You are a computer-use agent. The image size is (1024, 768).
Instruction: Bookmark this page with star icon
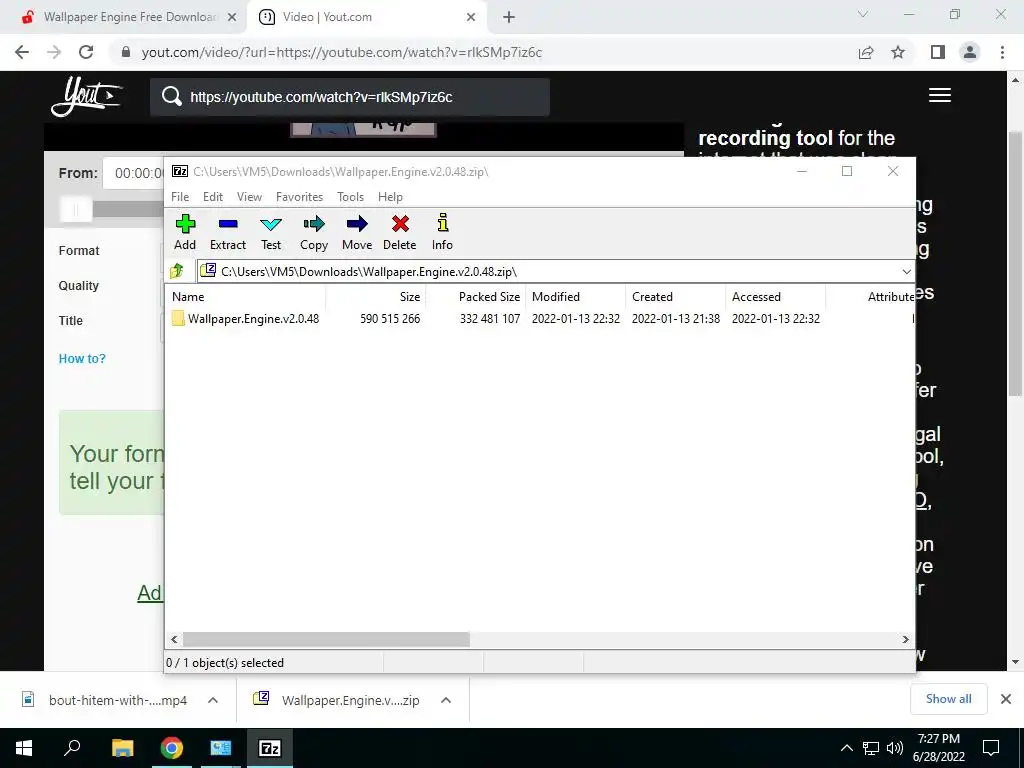click(898, 52)
